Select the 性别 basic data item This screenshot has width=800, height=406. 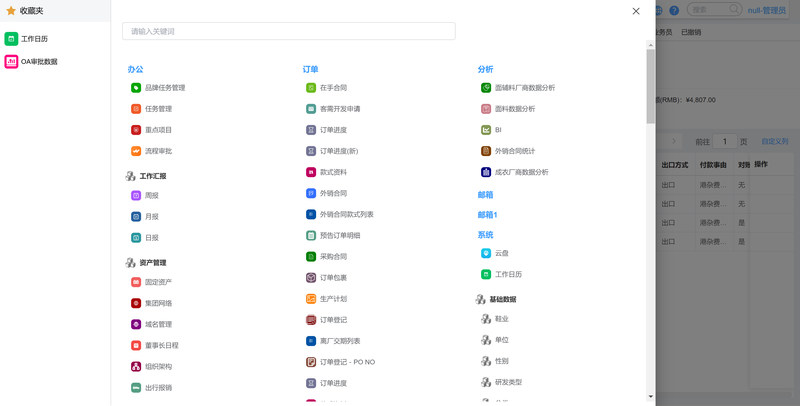coord(495,361)
